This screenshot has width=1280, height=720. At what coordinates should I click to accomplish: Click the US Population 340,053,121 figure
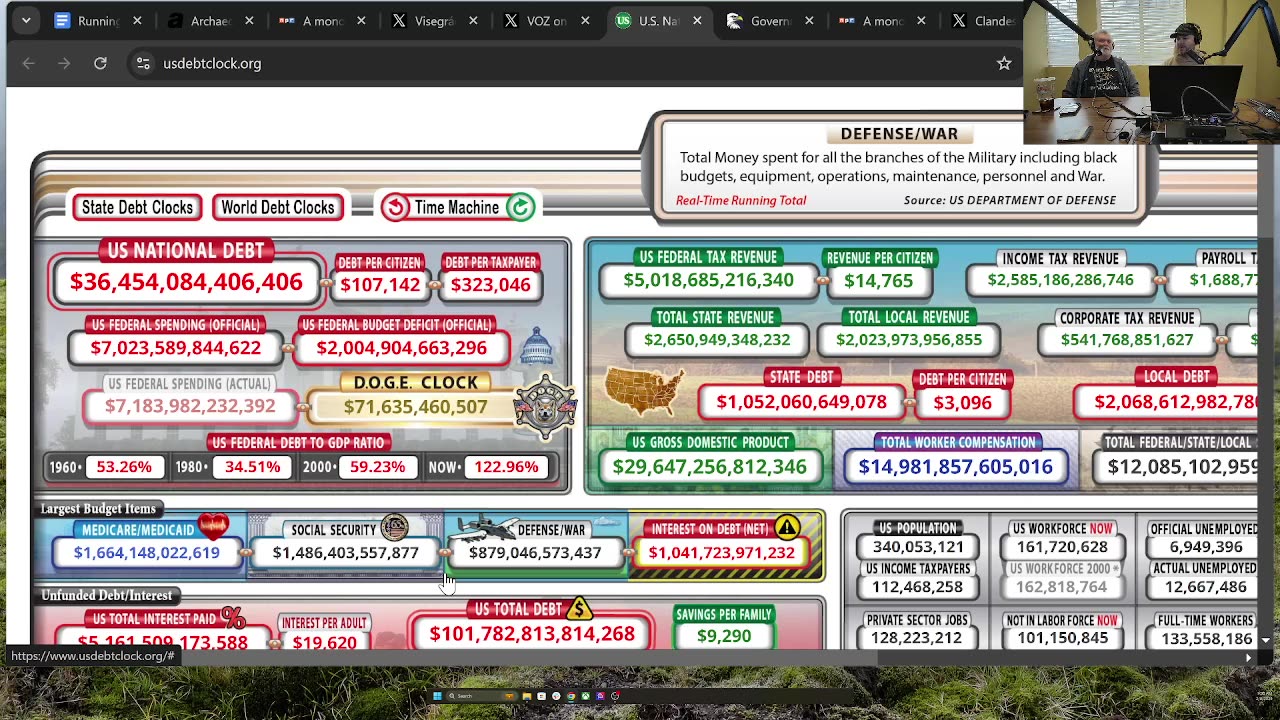pos(918,547)
